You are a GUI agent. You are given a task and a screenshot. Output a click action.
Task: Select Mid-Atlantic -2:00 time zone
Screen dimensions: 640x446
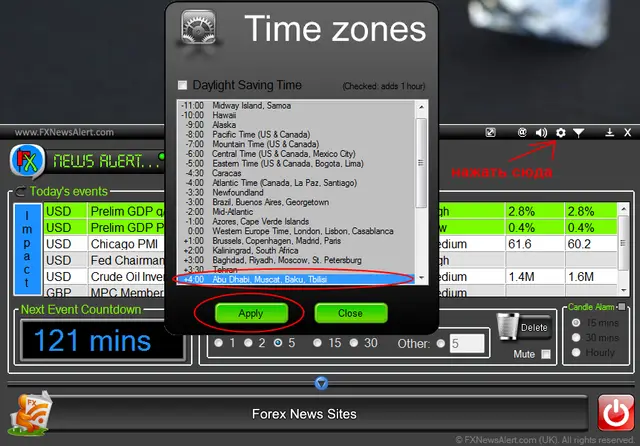click(297, 212)
